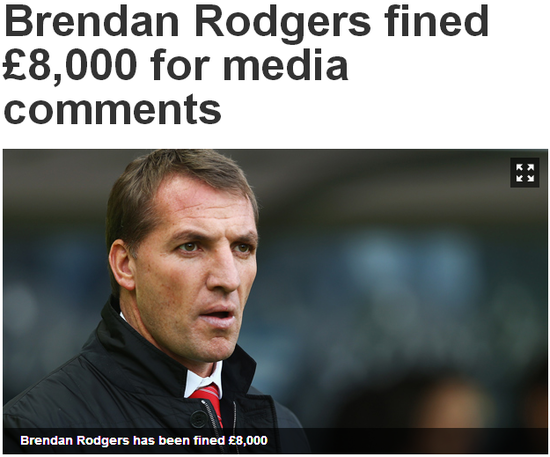Image resolution: width=550 pixels, height=457 pixels.
Task: Click "£8,000" in the photo caption
Action: click(248, 440)
